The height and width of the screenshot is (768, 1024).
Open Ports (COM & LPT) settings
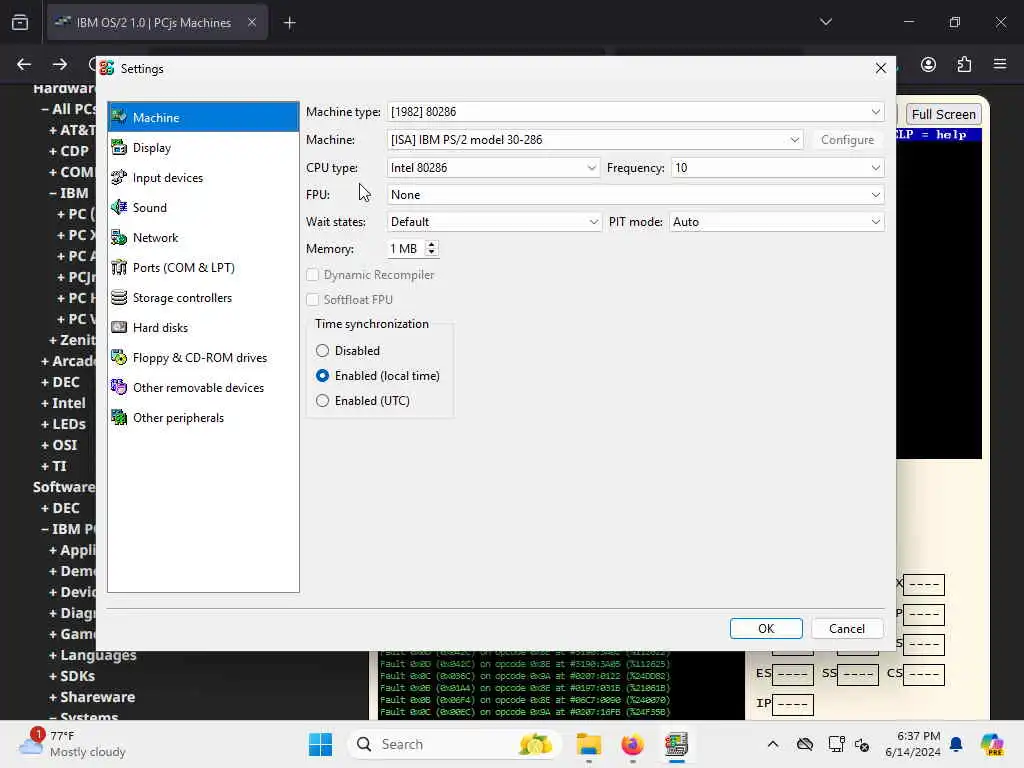point(203,268)
